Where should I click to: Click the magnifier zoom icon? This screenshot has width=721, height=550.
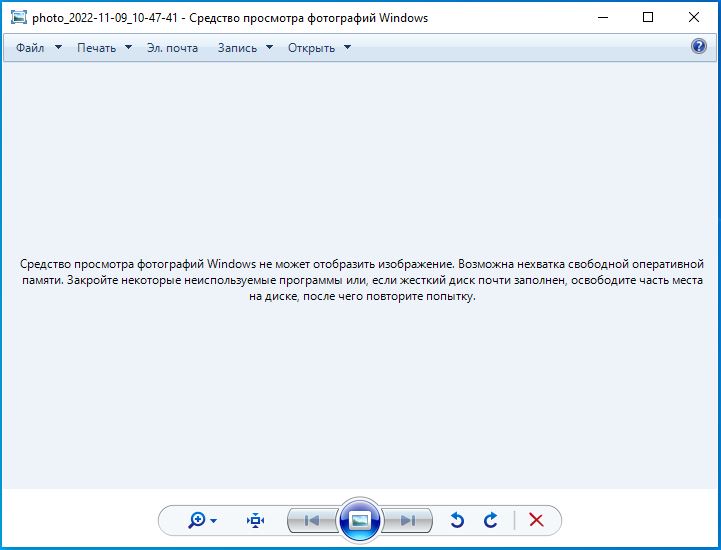click(197, 521)
